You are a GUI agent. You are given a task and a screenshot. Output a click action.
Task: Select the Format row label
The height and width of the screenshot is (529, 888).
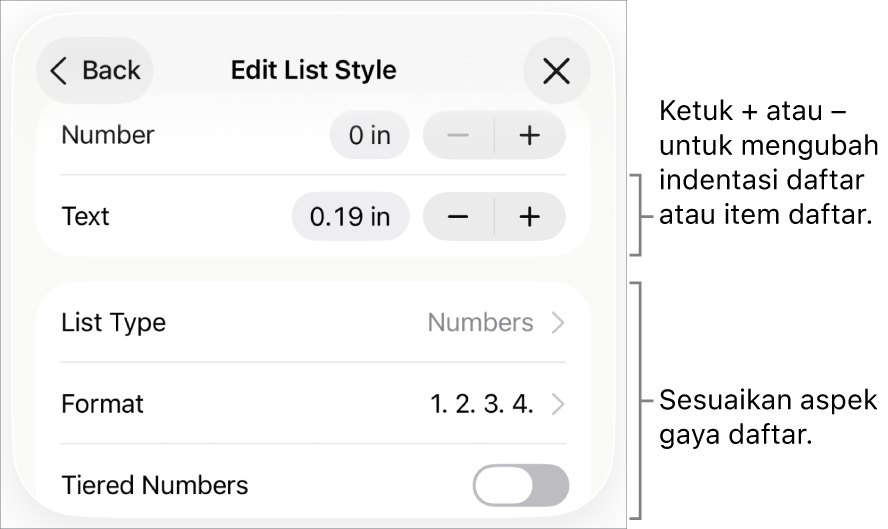102,404
